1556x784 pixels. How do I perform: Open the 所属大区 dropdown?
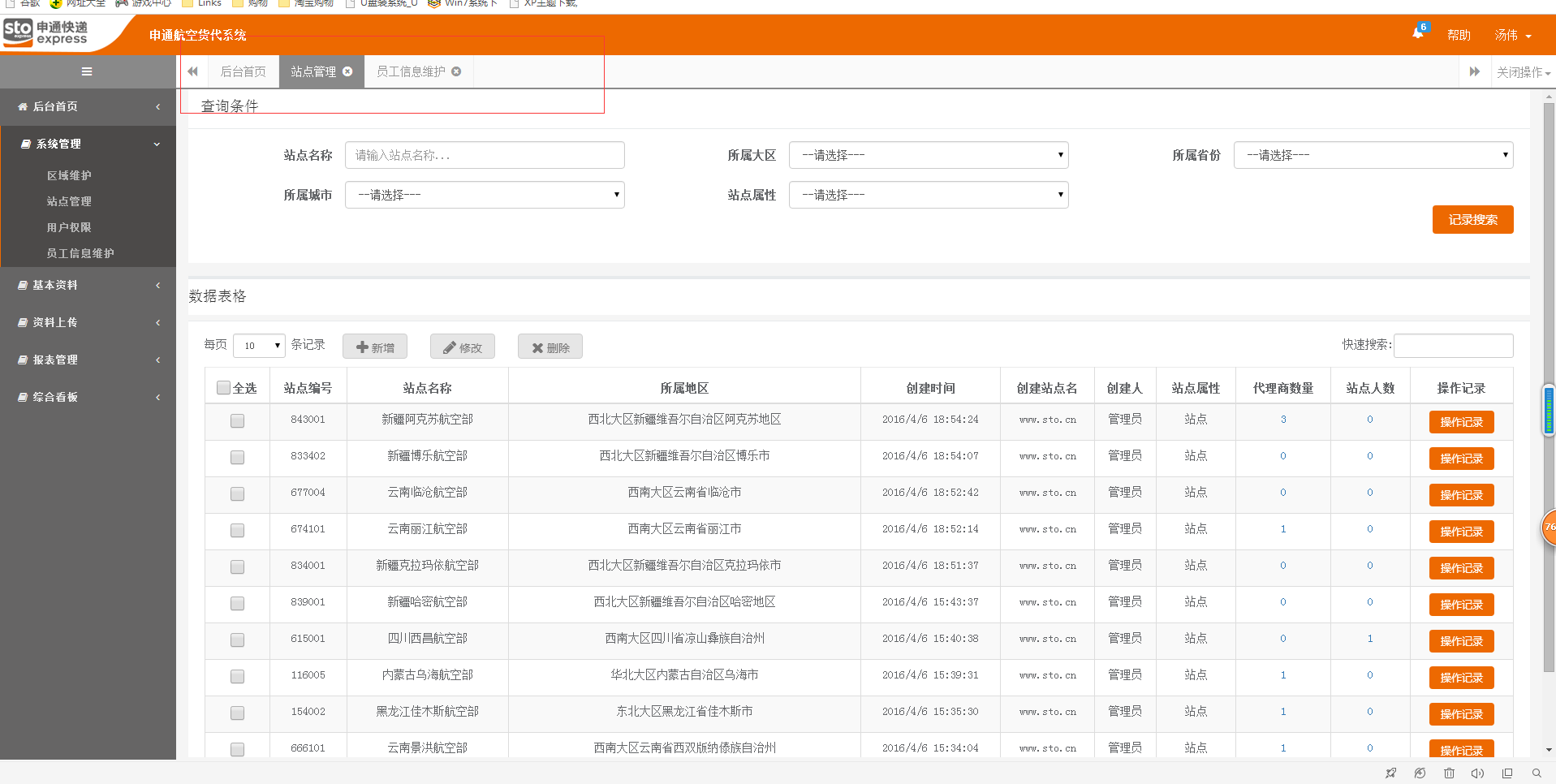[929, 155]
